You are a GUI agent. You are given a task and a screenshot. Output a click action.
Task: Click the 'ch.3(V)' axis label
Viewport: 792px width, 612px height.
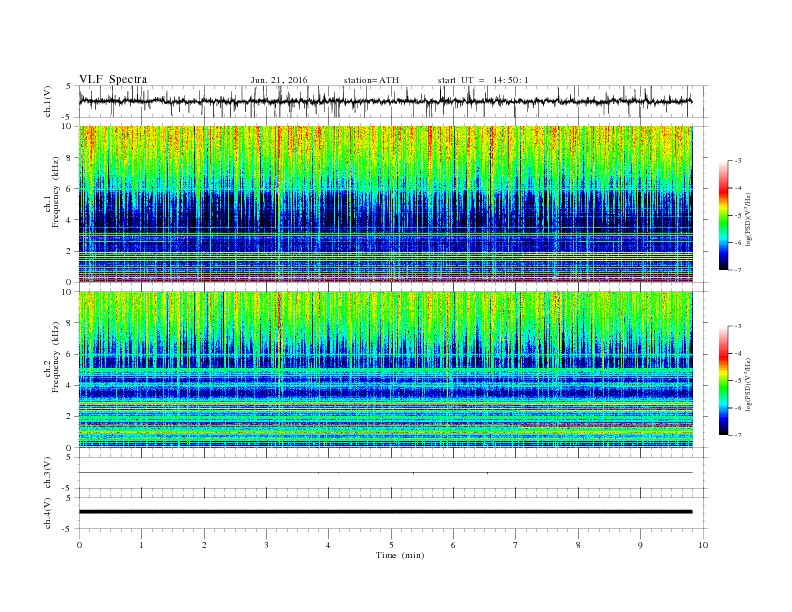pos(48,473)
